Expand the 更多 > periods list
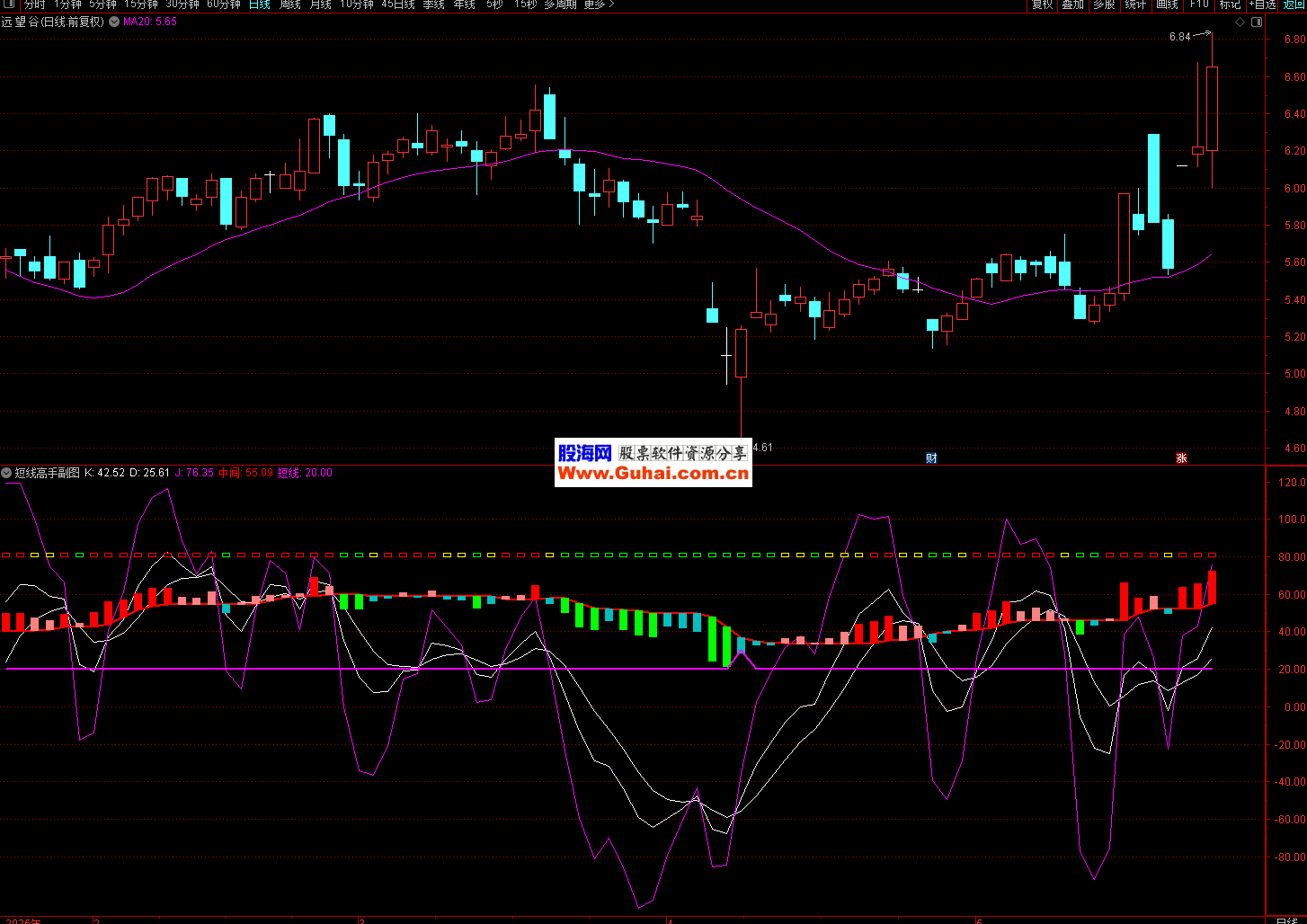 click(599, 4)
